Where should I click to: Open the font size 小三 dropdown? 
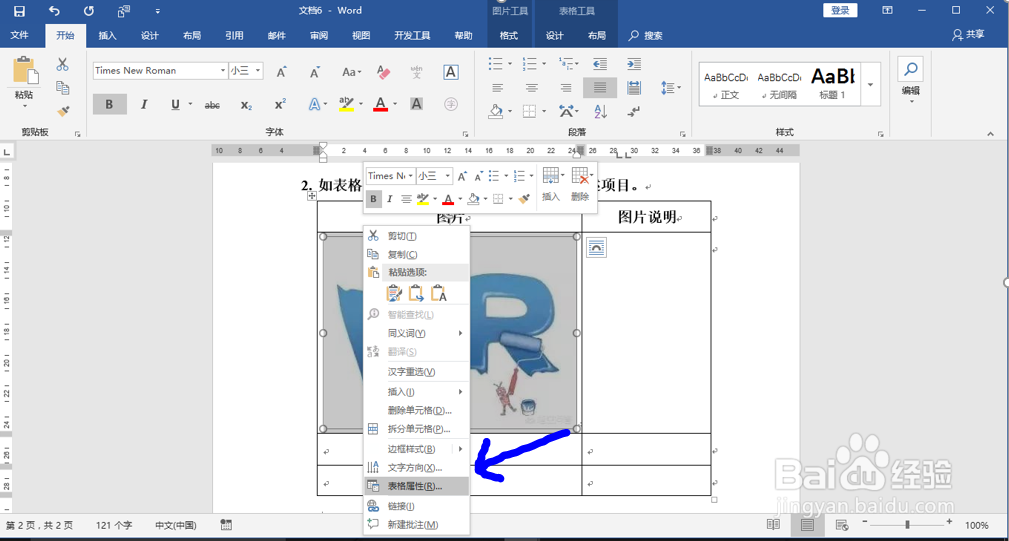258,71
